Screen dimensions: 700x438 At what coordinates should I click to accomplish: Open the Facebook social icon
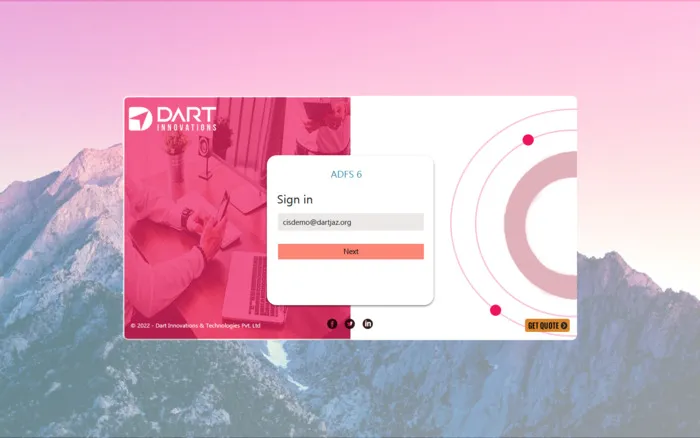[x=332, y=324]
